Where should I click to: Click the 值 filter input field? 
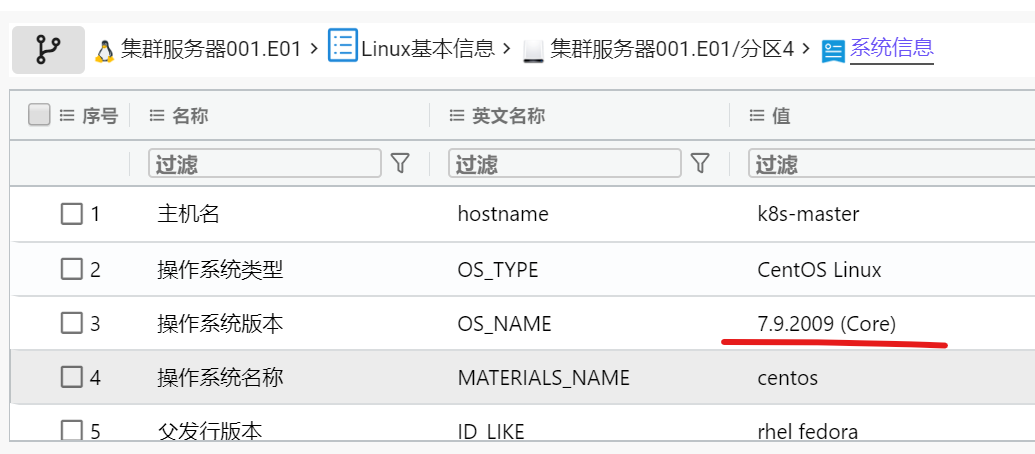tap(891, 163)
